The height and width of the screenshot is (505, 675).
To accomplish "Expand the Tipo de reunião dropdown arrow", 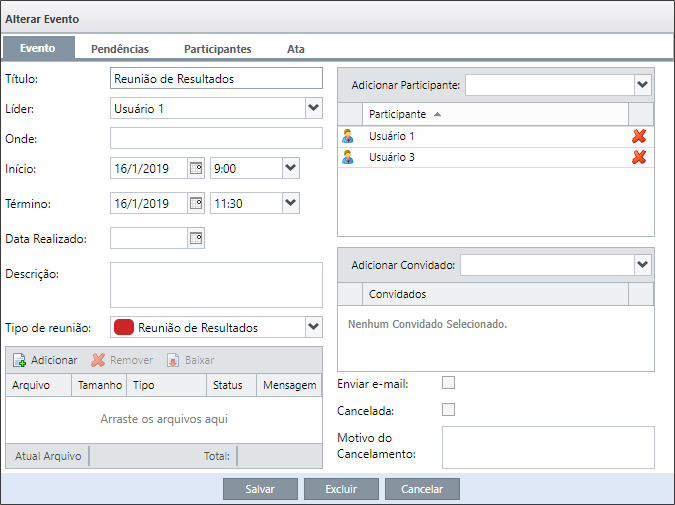I will (313, 327).
